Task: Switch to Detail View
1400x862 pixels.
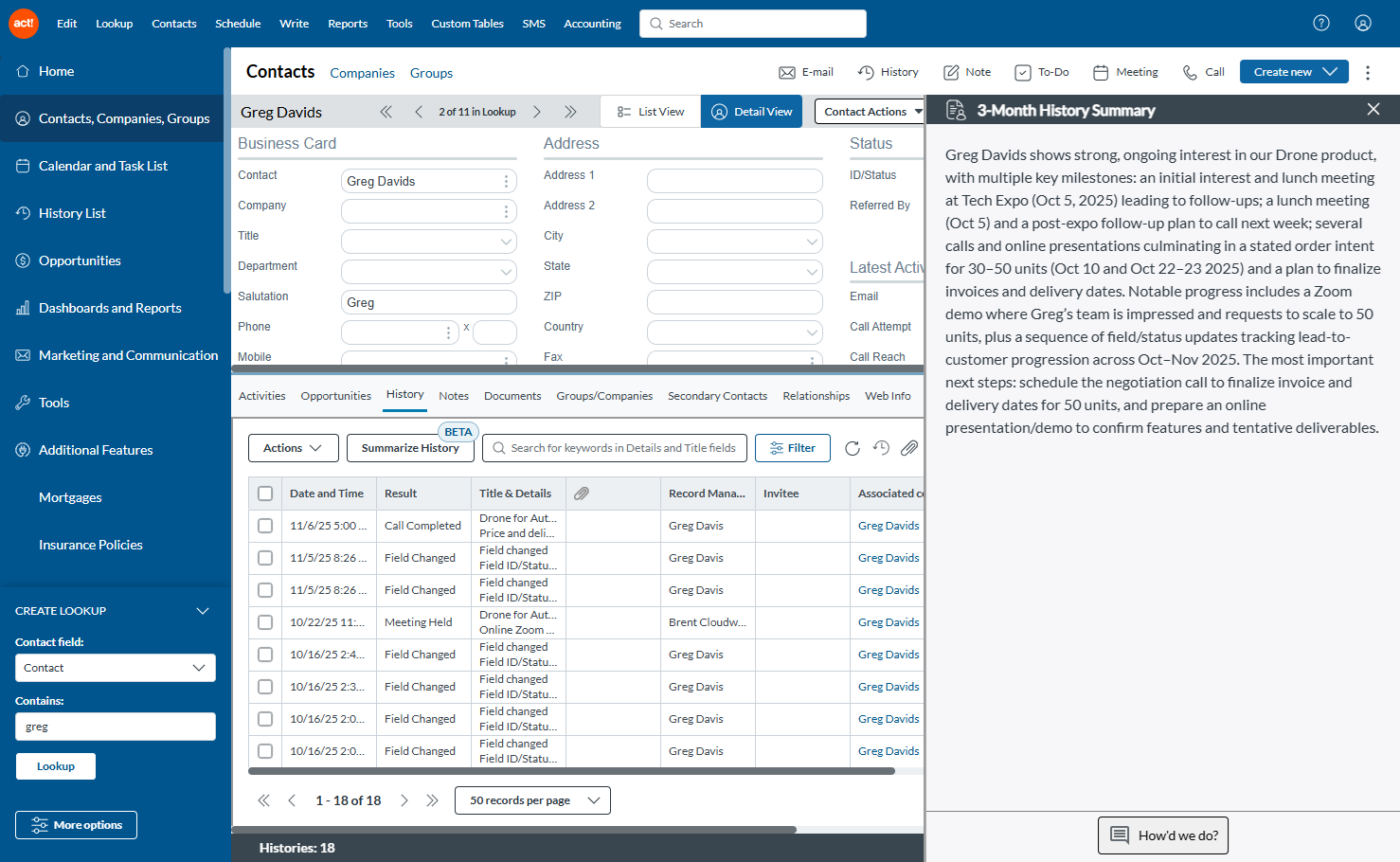Action: [x=752, y=112]
